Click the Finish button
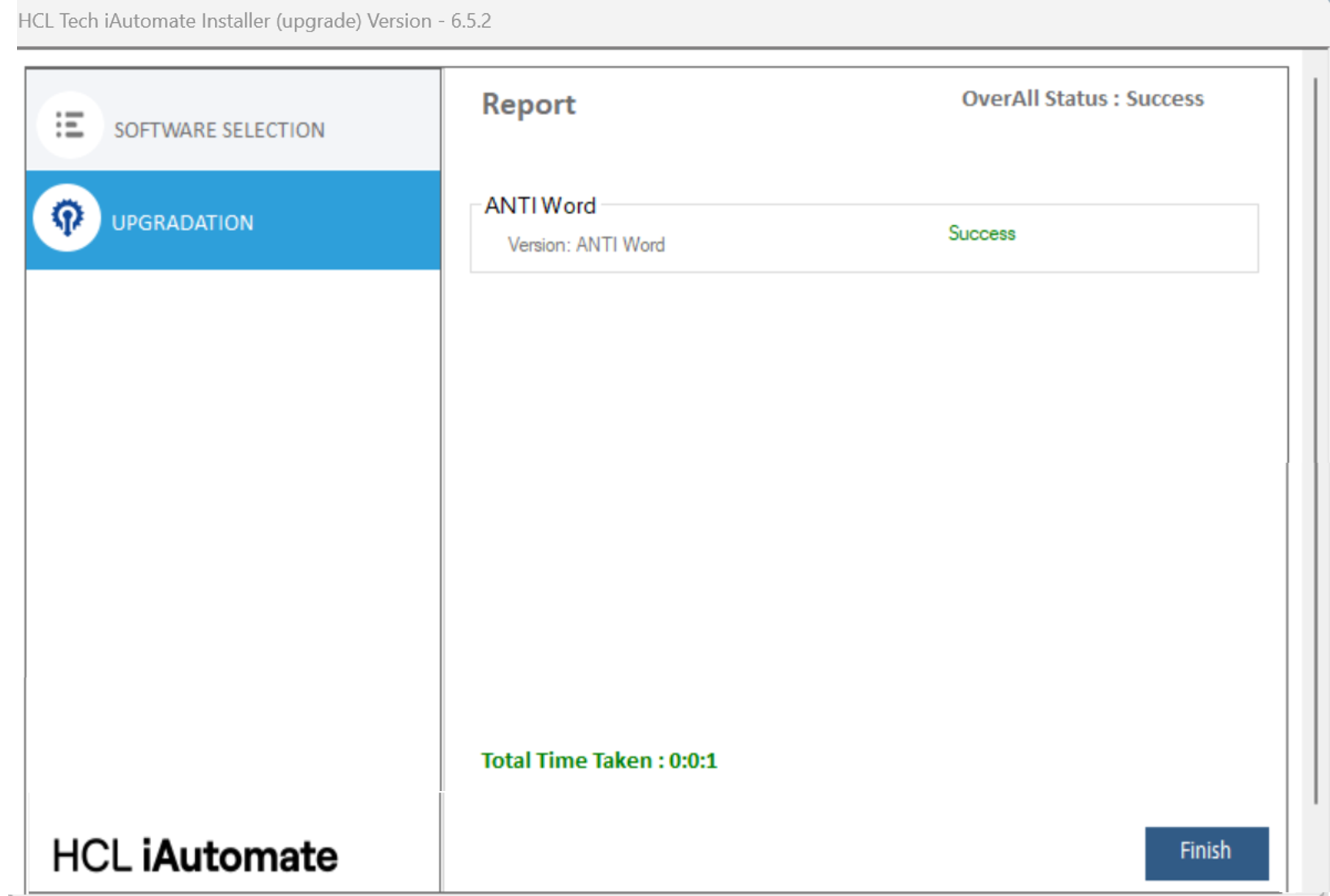This screenshot has height=896, width=1330. (x=1207, y=853)
